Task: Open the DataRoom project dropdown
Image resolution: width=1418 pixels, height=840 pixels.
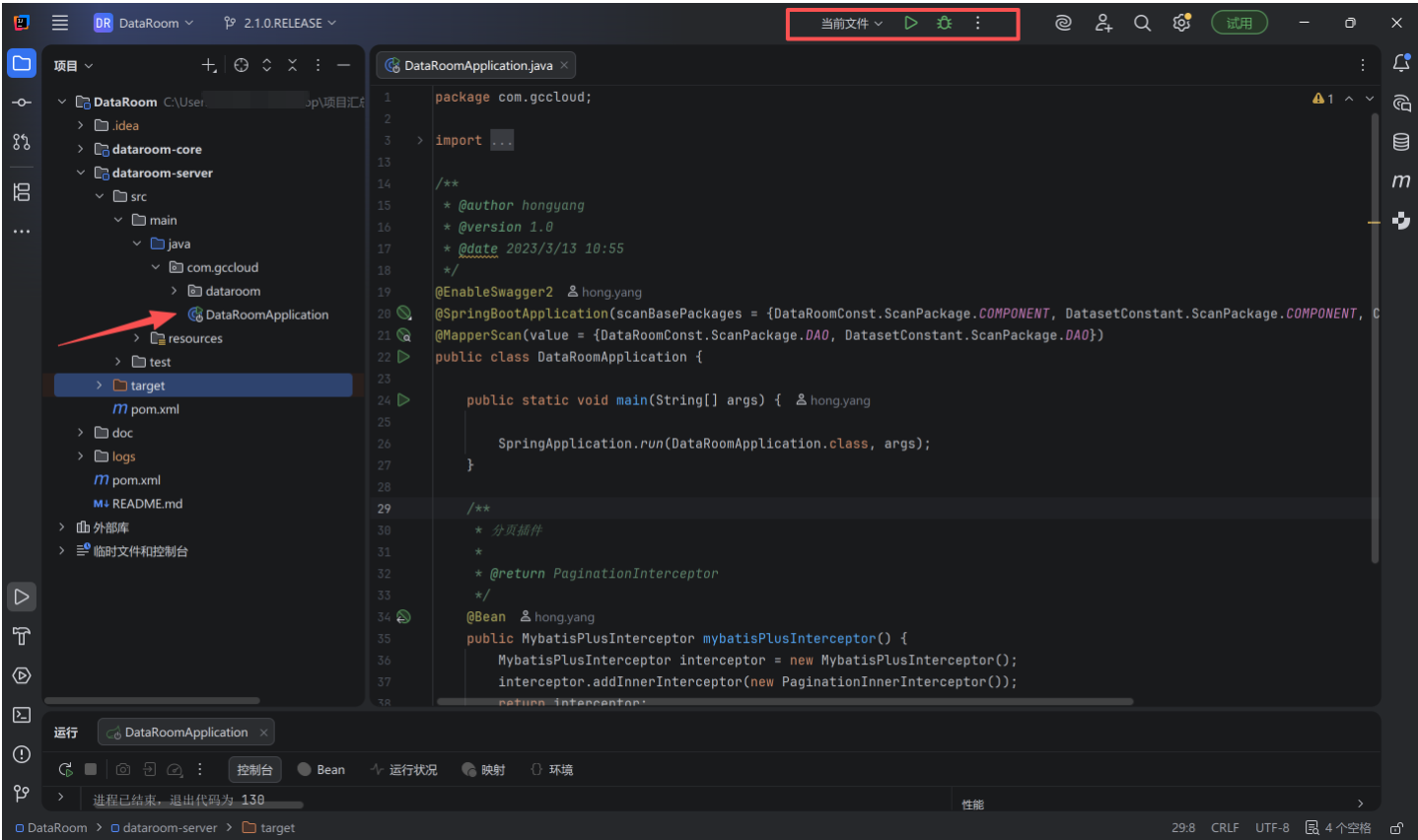Action: 144,23
